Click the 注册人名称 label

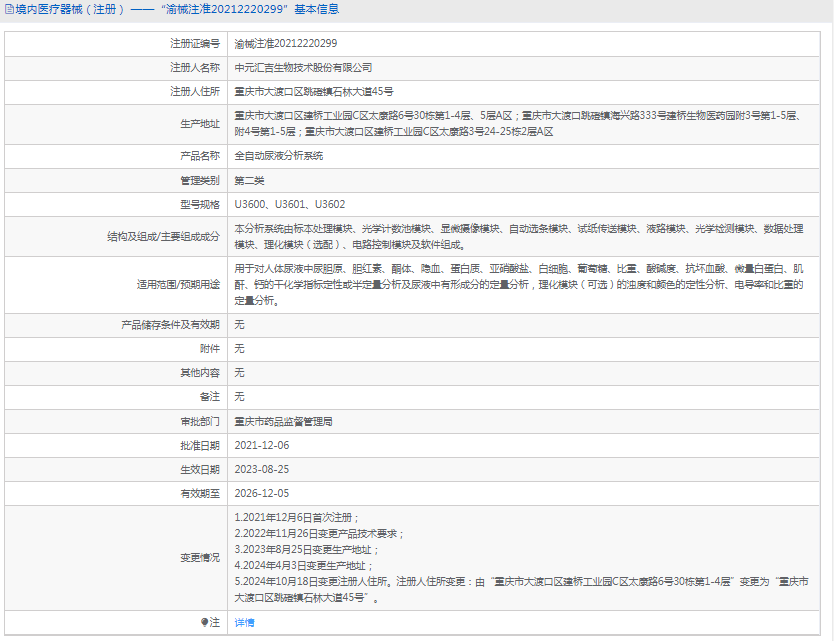[195, 68]
